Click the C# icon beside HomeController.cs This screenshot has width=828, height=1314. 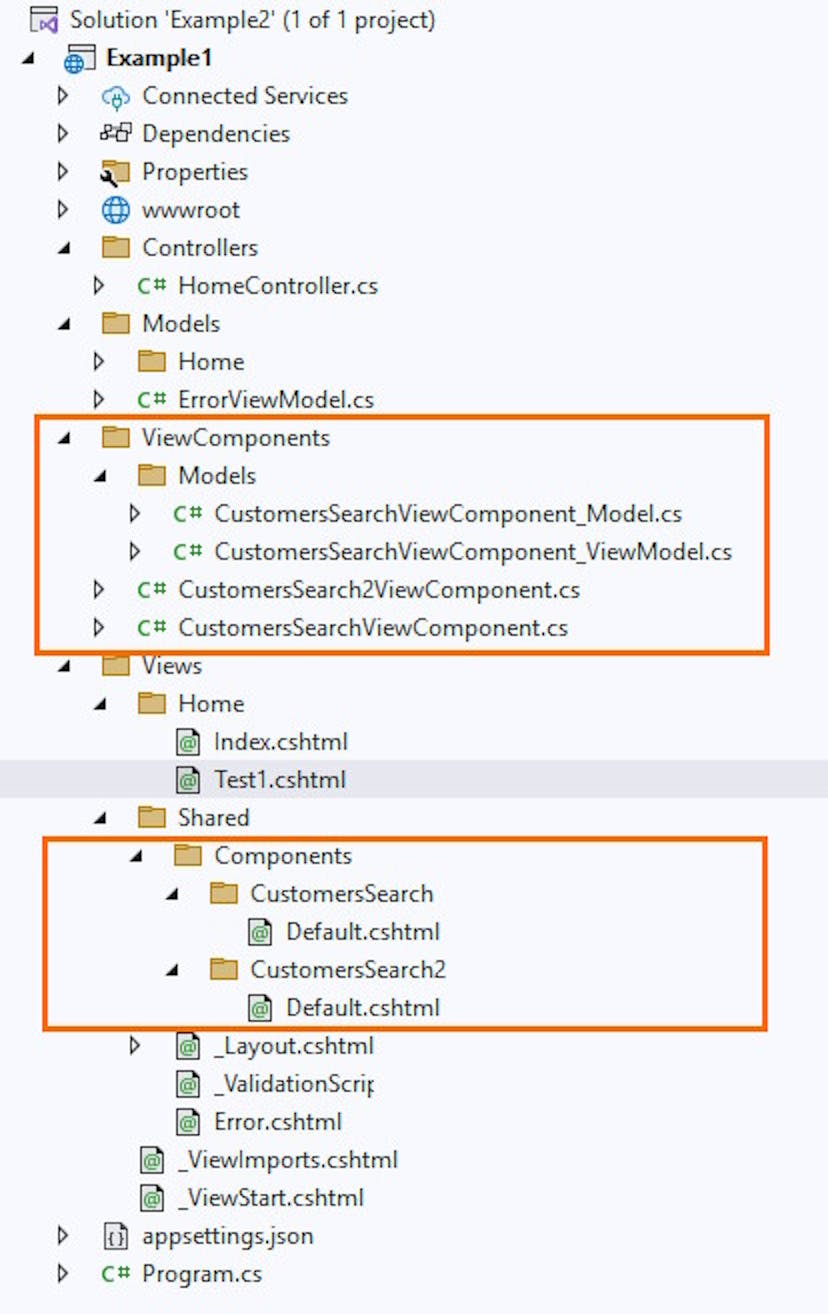(x=152, y=286)
